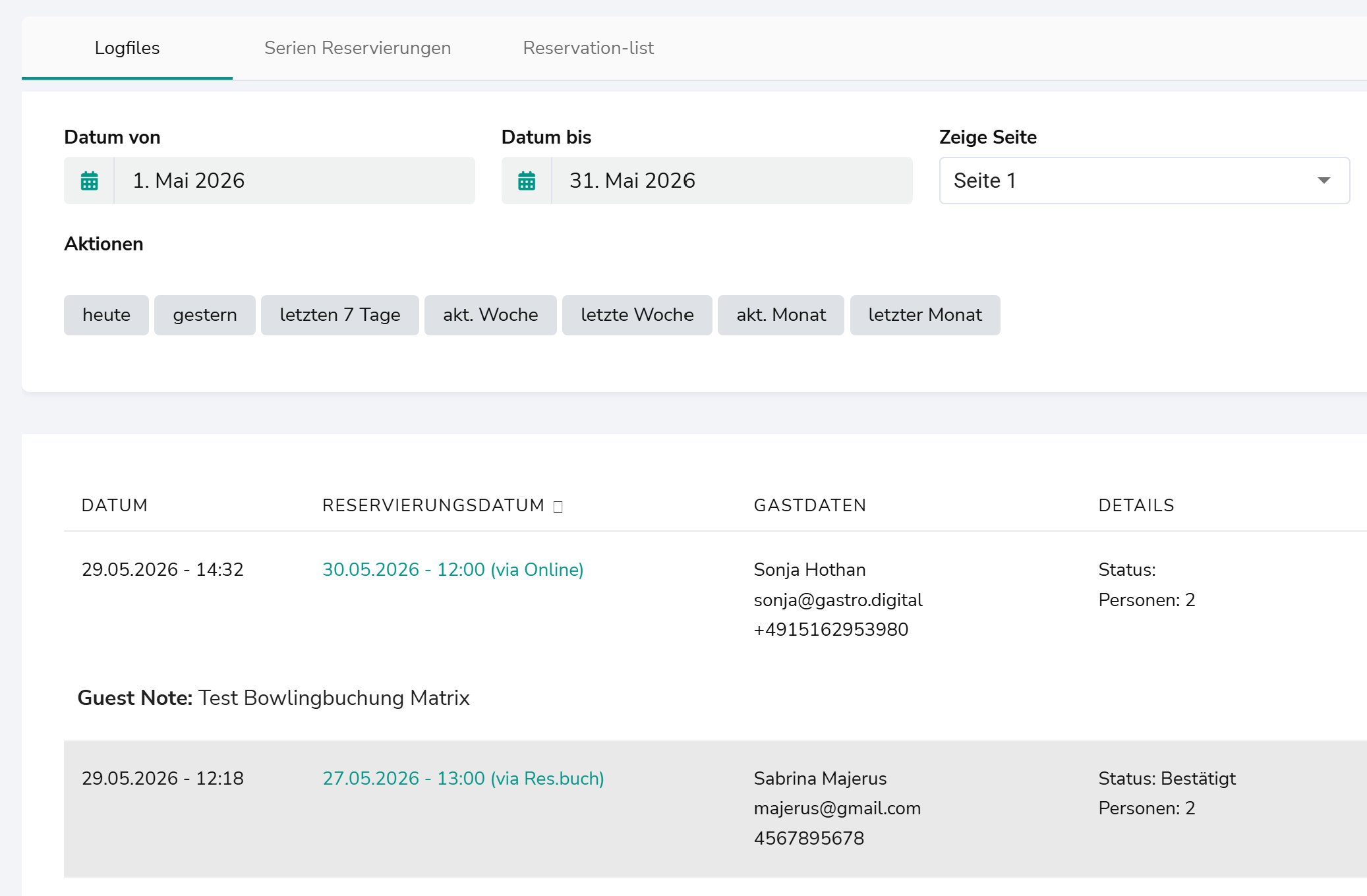Click guest name Sabrina Majerus
The image size is (1367, 896).
point(821,778)
